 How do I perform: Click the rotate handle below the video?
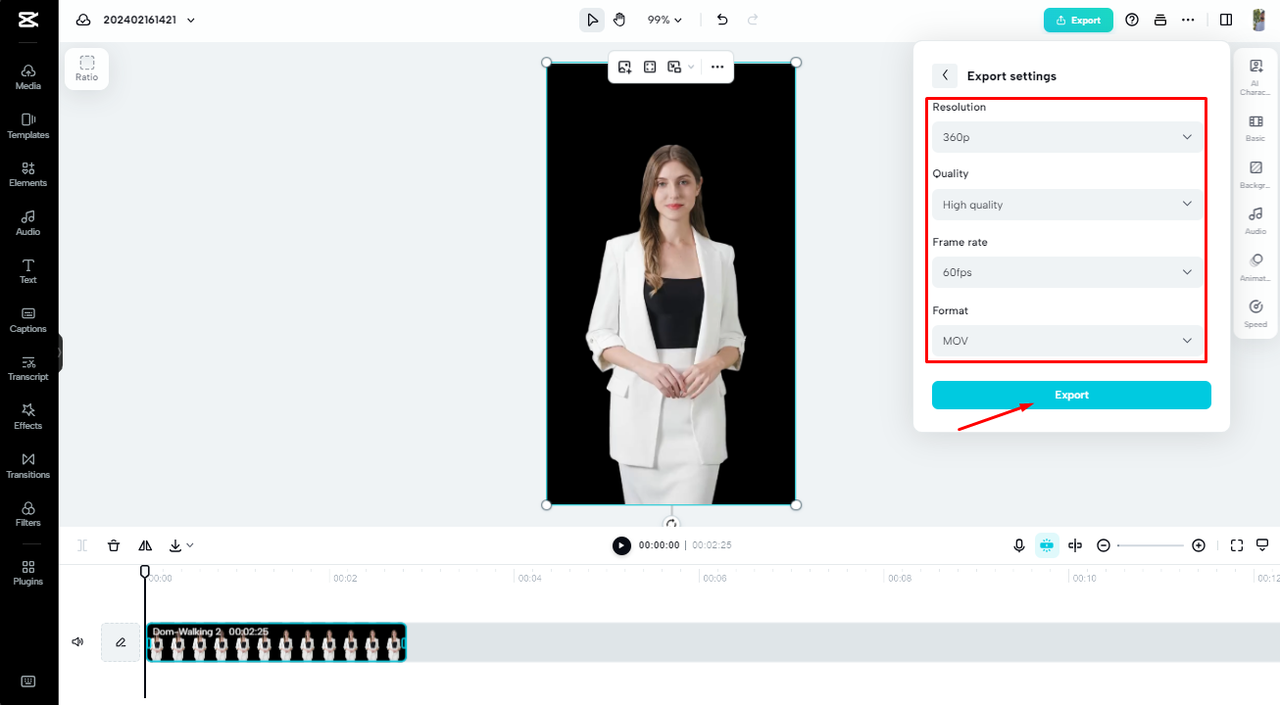671,523
